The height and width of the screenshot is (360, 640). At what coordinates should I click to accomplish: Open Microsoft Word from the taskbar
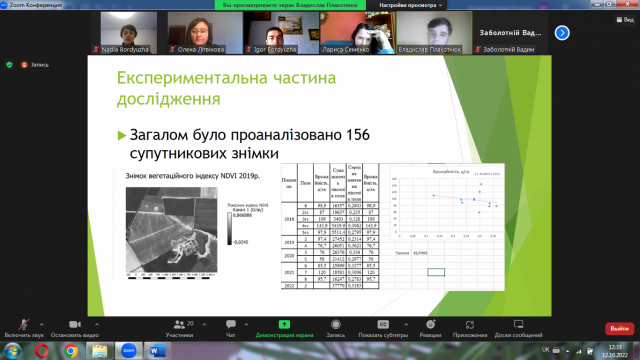(x=157, y=351)
